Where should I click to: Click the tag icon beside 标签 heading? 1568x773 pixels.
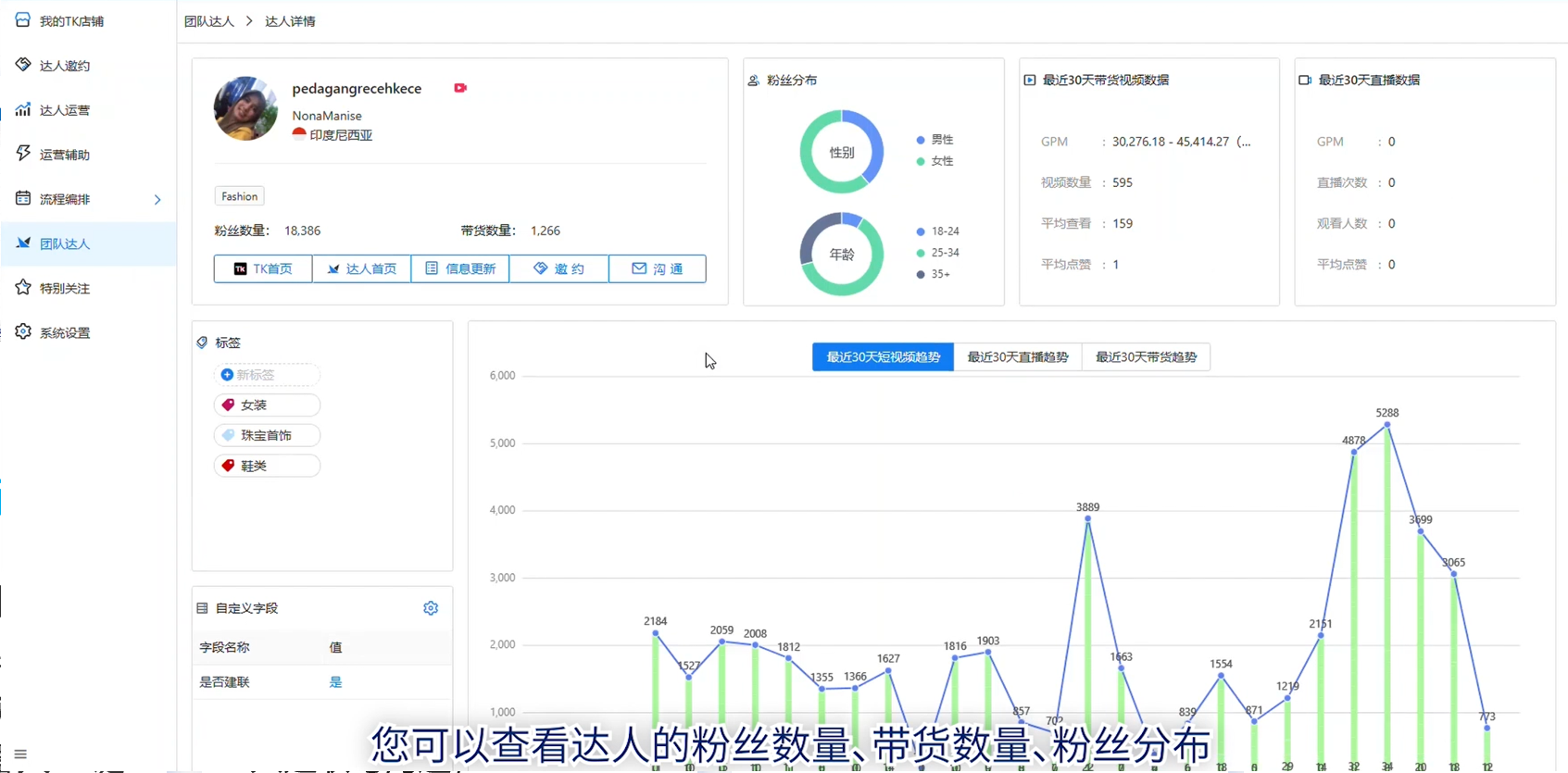pos(202,343)
